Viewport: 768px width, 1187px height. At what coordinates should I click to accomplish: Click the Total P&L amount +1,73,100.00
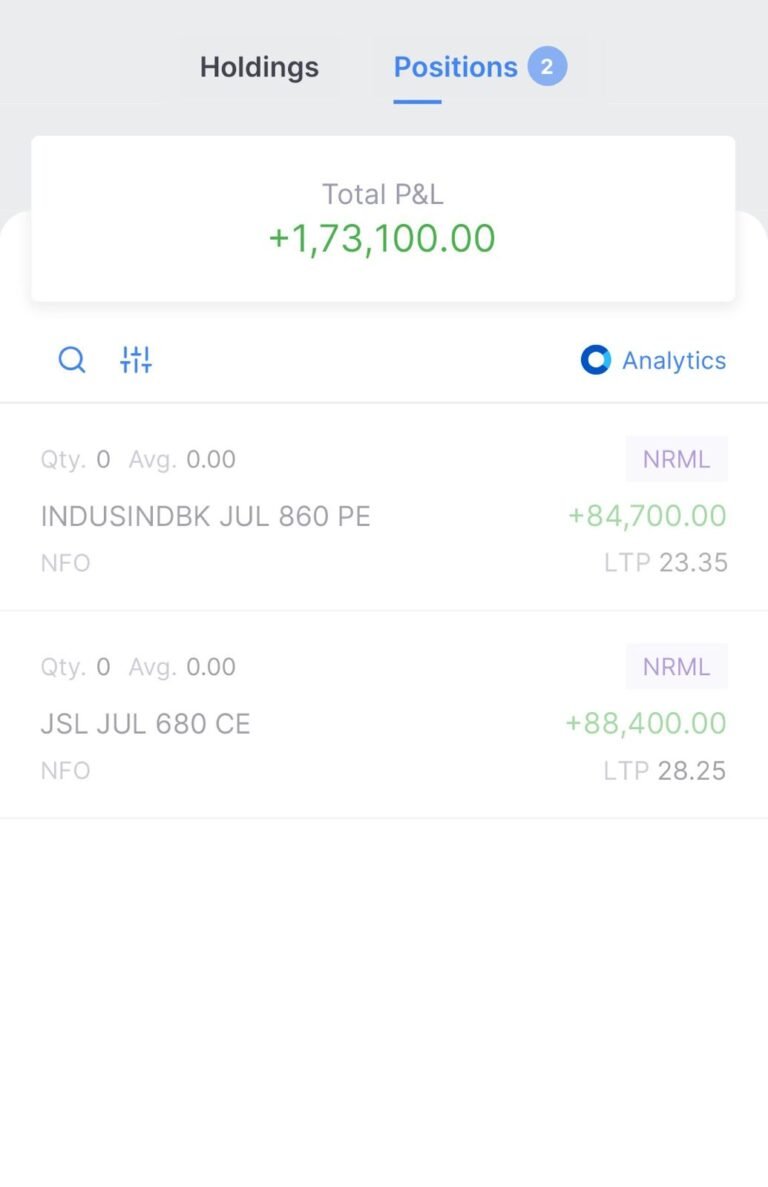tap(382, 238)
